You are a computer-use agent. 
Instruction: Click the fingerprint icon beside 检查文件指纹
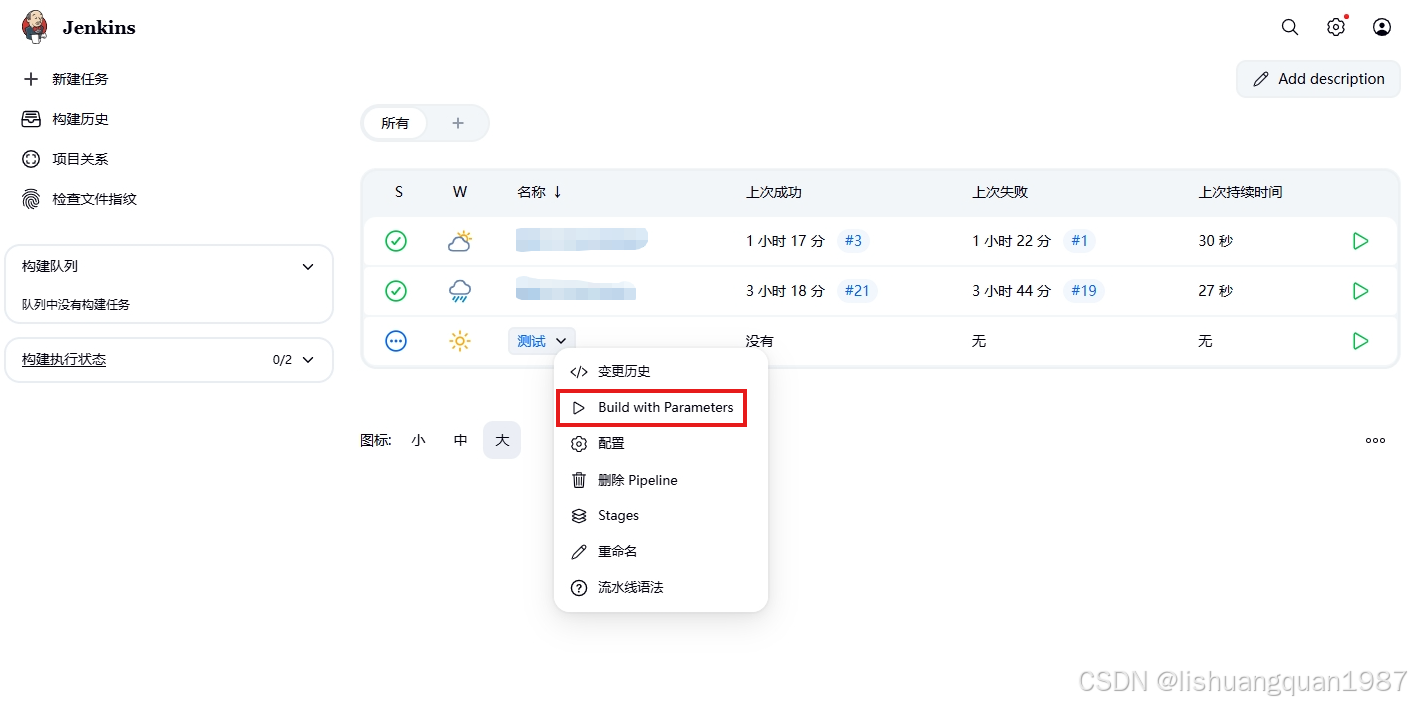point(31,199)
